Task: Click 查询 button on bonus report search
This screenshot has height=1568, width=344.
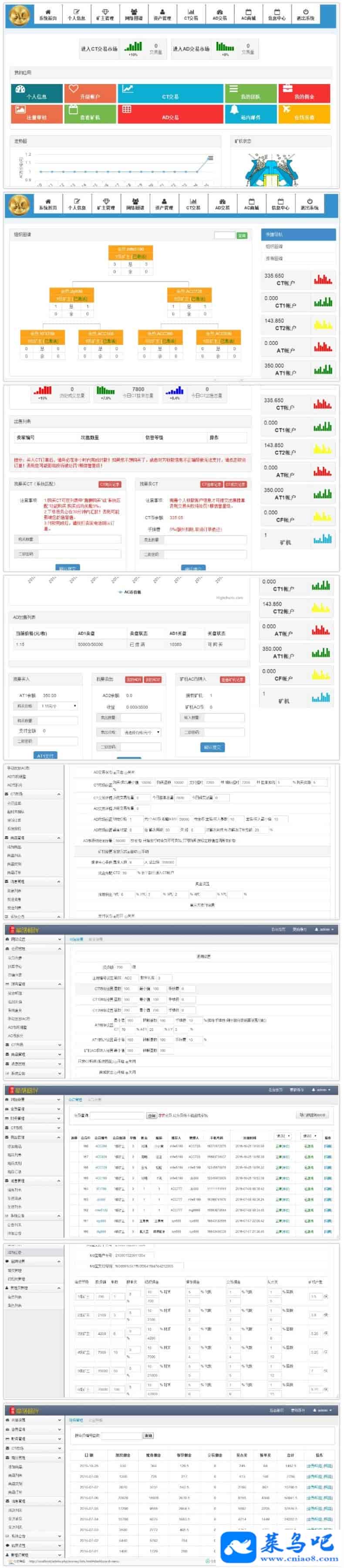Action: point(148,1435)
